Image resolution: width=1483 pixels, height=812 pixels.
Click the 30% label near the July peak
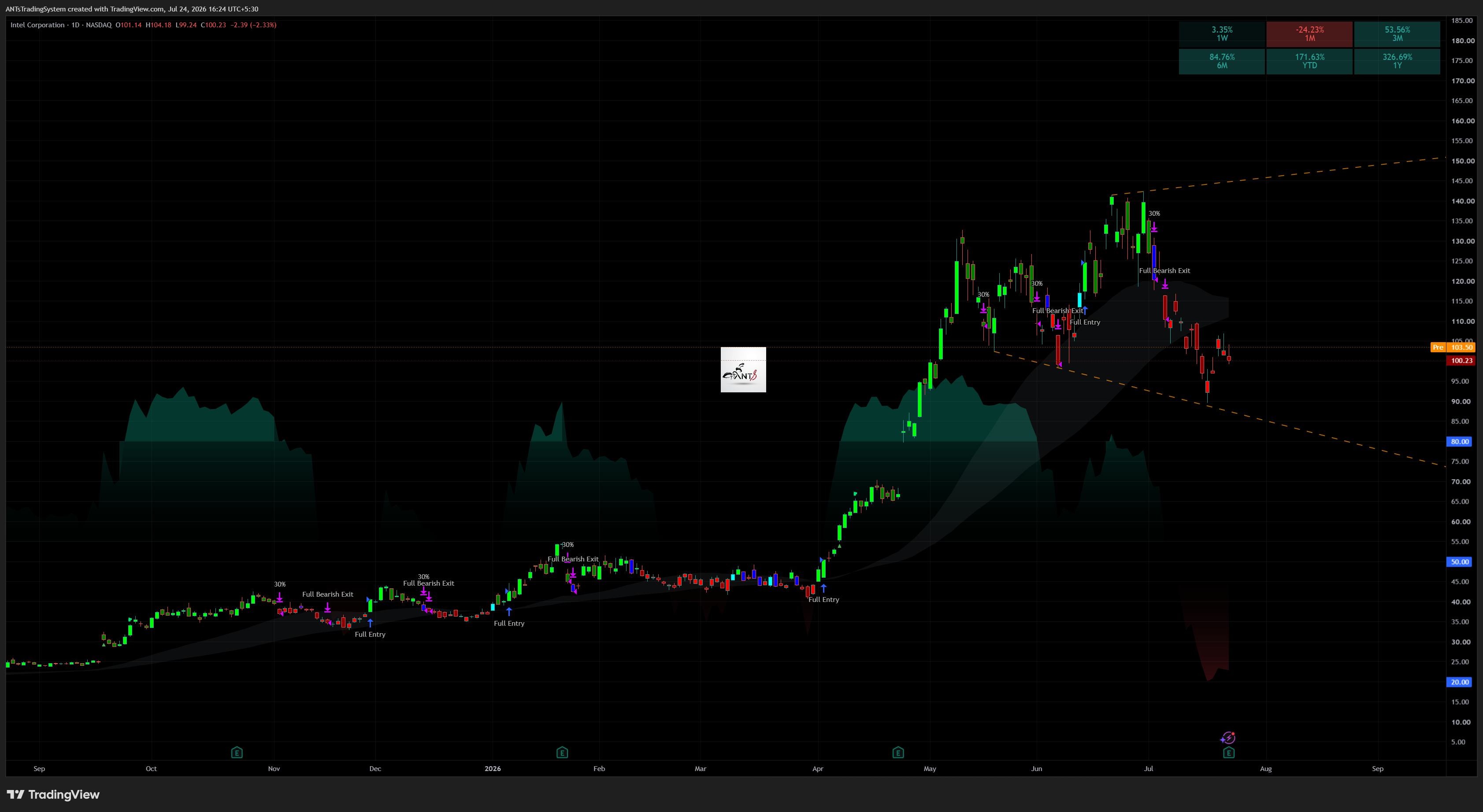point(1154,214)
